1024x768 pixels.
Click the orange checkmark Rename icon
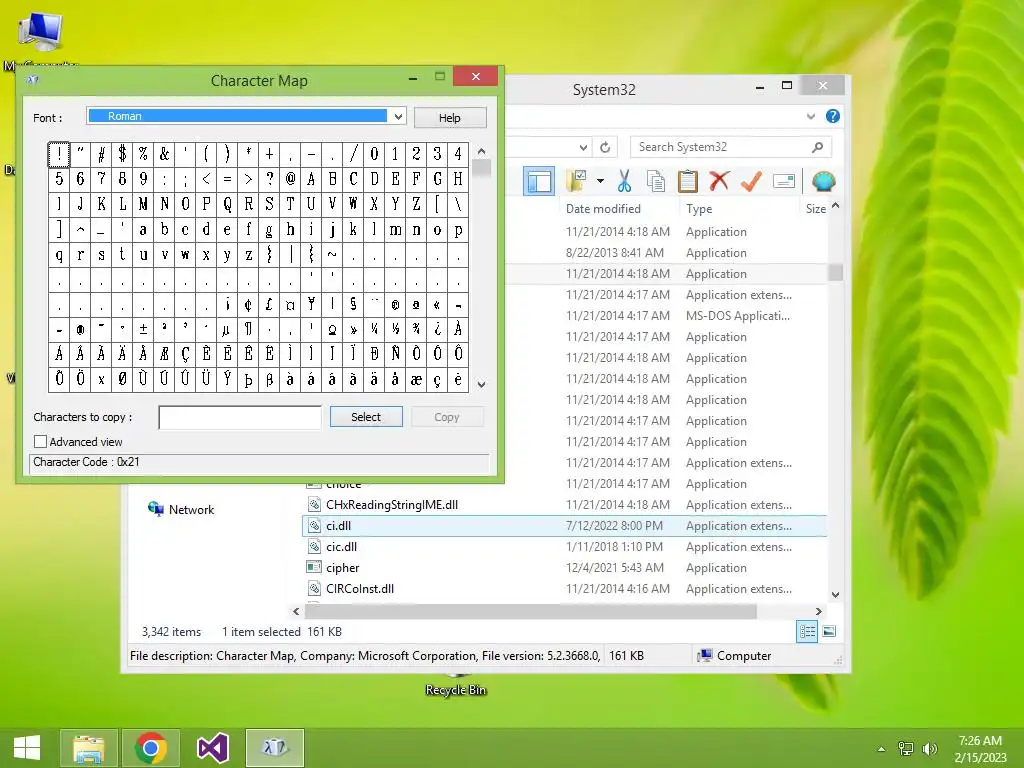pos(751,181)
